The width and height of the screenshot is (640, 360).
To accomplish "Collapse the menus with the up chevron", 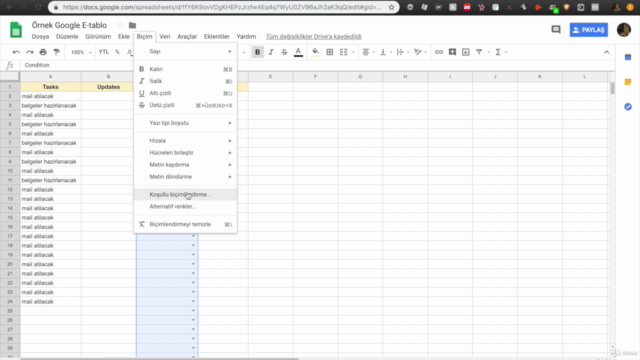I will click(x=607, y=52).
